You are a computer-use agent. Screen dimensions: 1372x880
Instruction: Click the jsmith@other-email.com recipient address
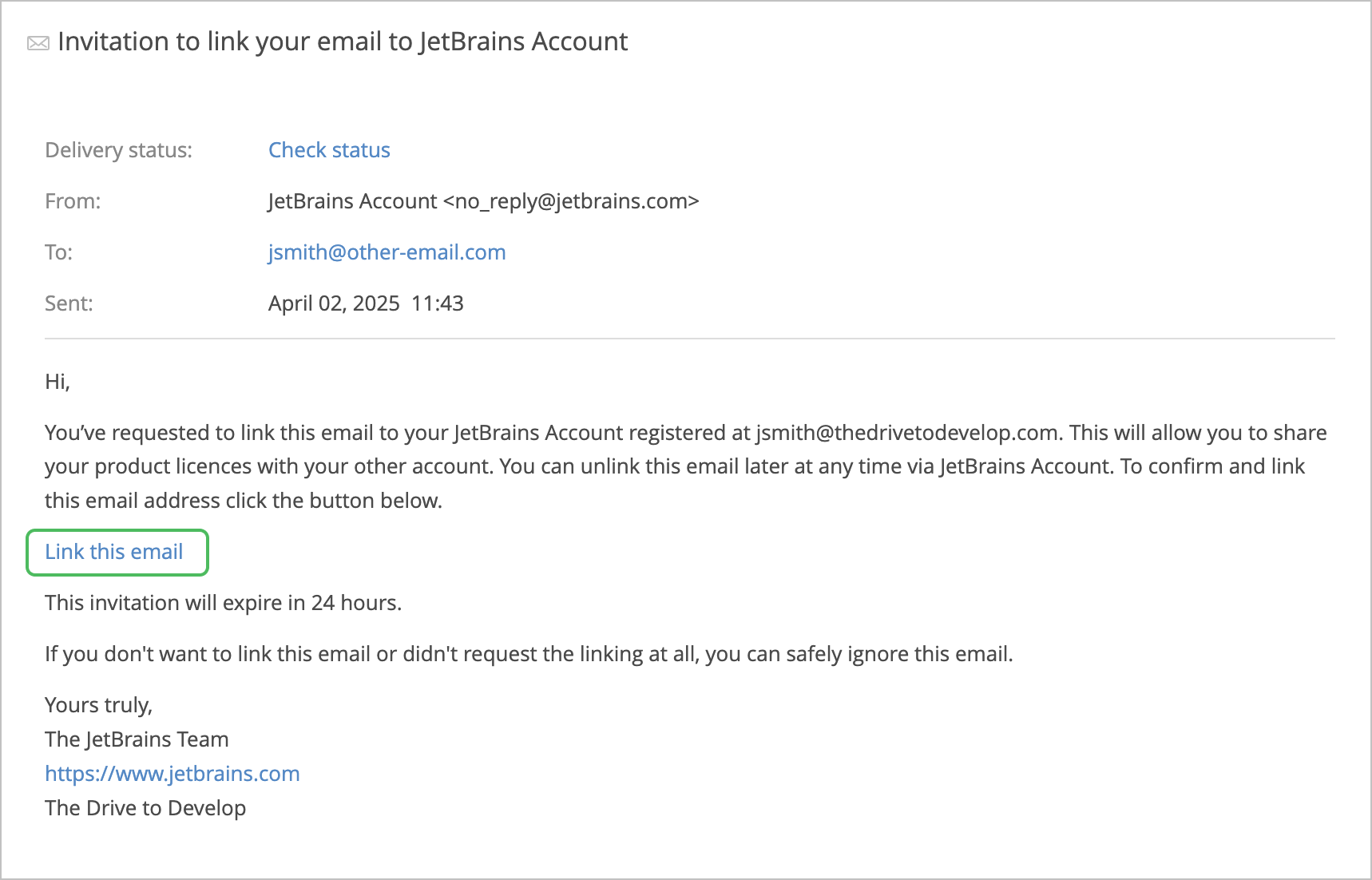pos(387,252)
